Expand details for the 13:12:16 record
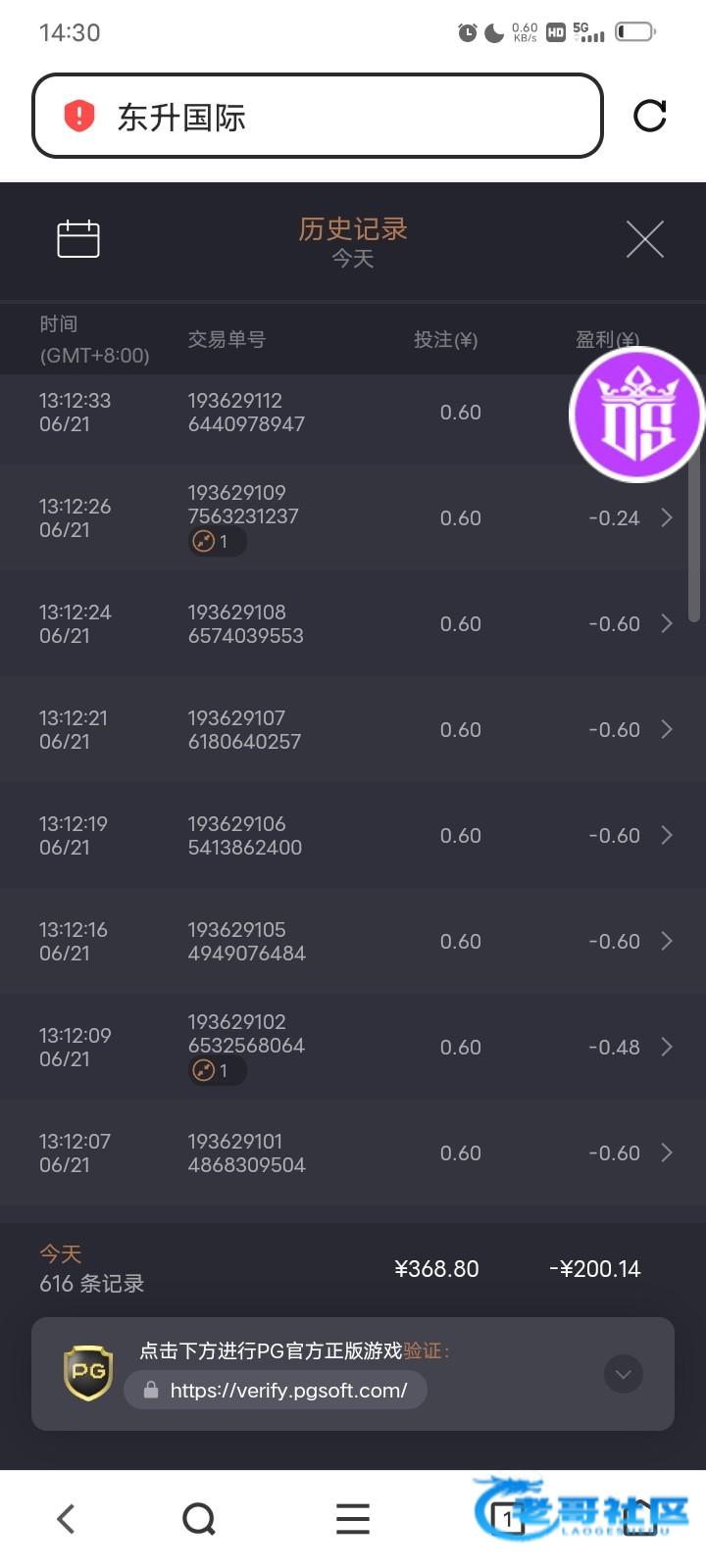The image size is (706, 1568). [667, 941]
